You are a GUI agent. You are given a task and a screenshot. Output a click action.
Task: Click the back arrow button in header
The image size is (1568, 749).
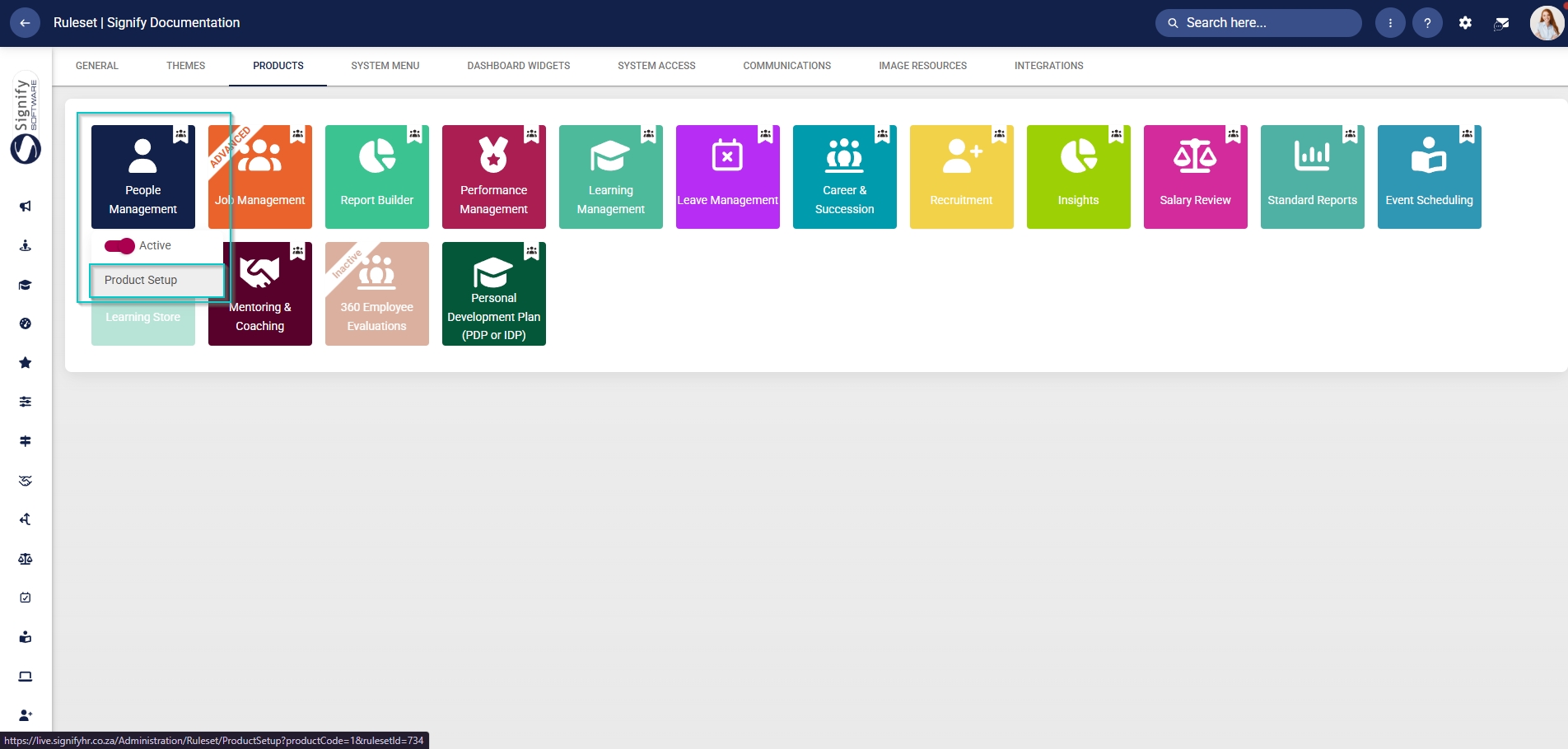point(25,23)
